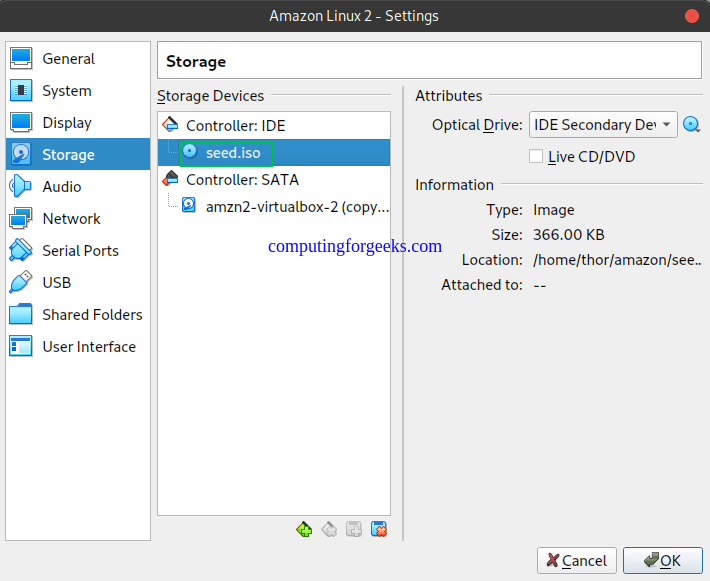Click the remove controller icon
This screenshot has height=581, width=710.
(x=329, y=529)
